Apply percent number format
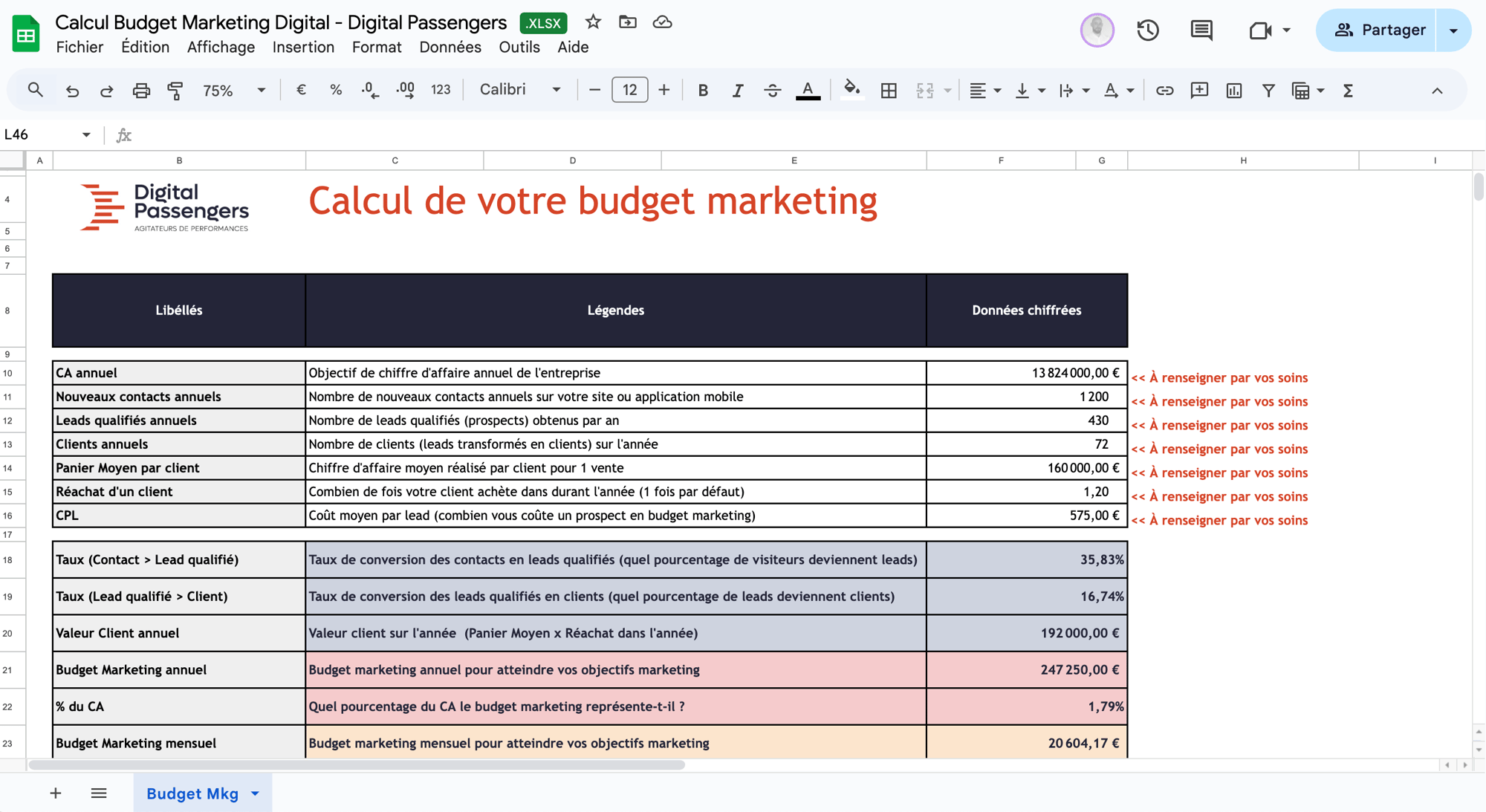 tap(336, 90)
